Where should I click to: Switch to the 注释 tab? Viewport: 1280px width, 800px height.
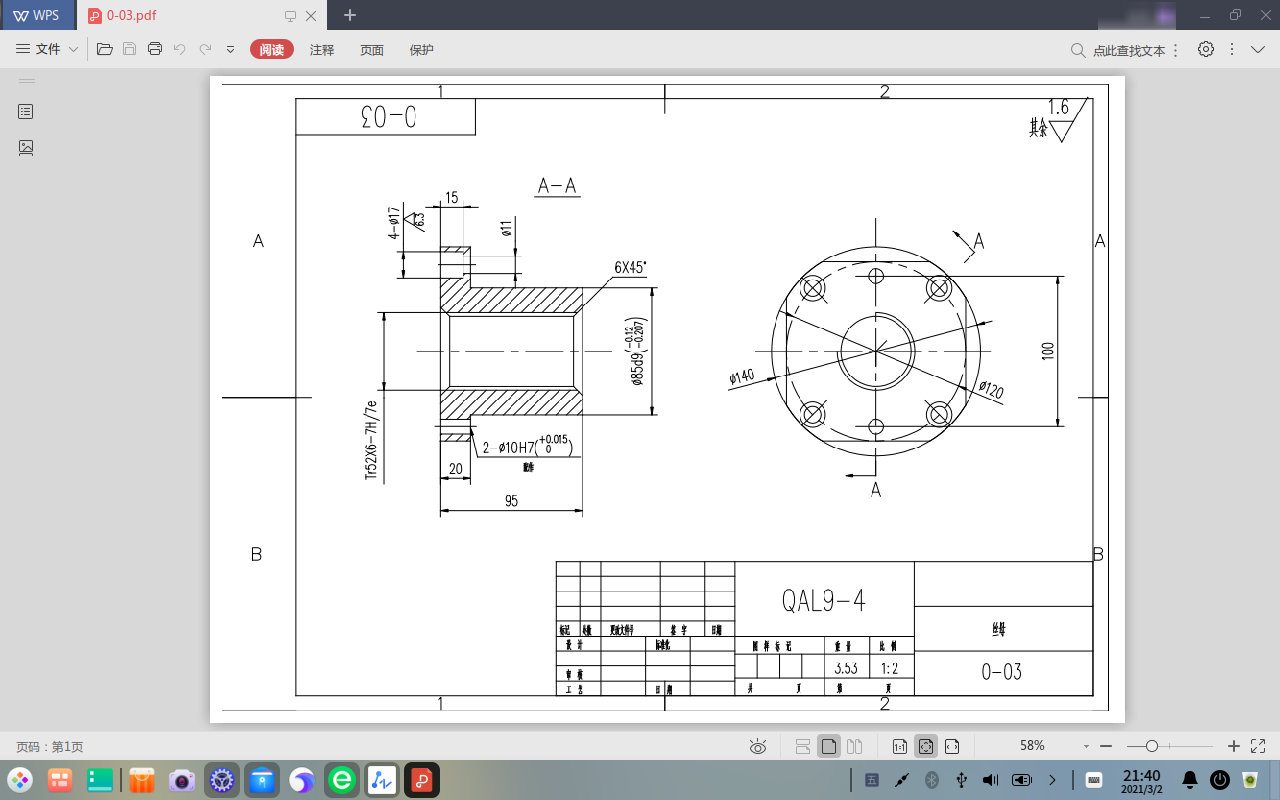tap(322, 50)
